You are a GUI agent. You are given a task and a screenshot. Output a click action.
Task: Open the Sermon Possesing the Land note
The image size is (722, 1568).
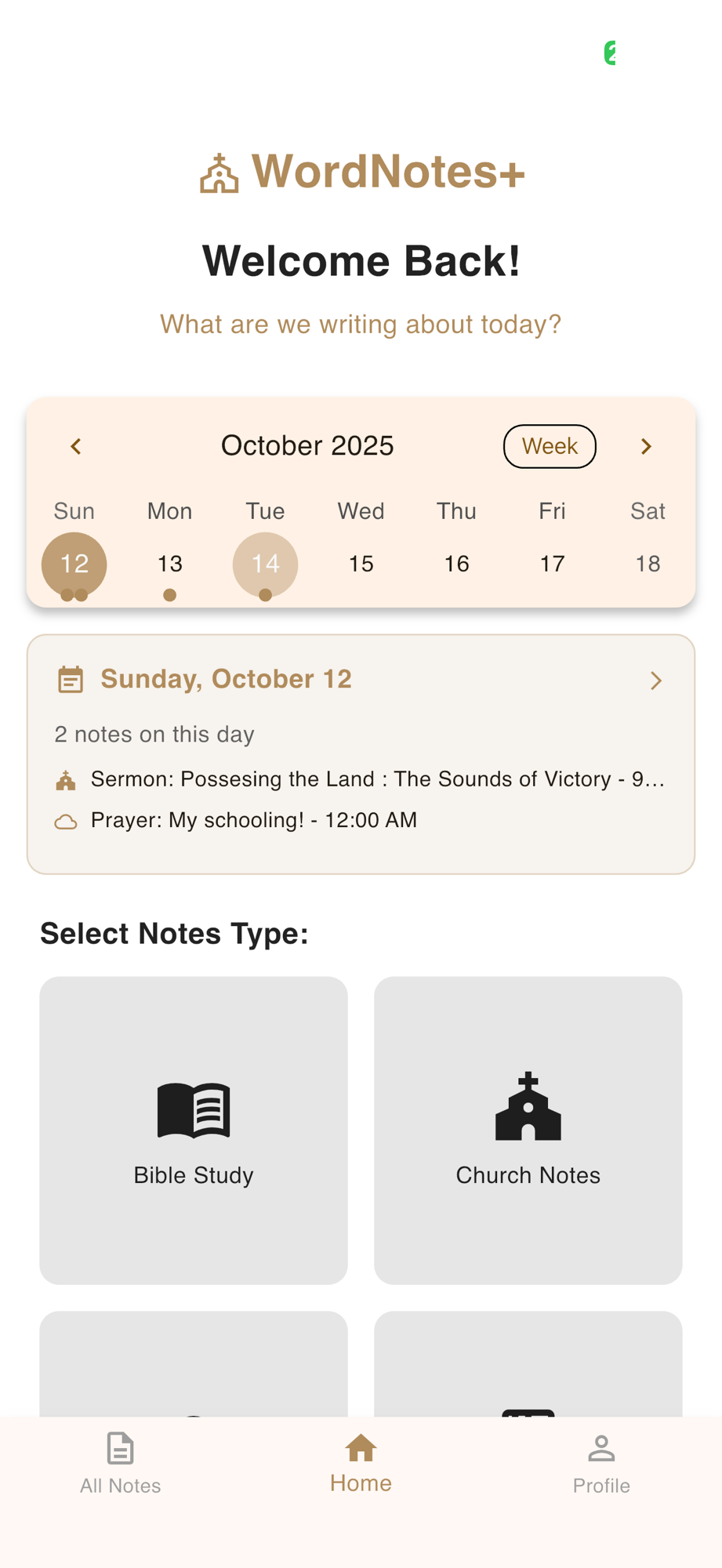pos(378,779)
